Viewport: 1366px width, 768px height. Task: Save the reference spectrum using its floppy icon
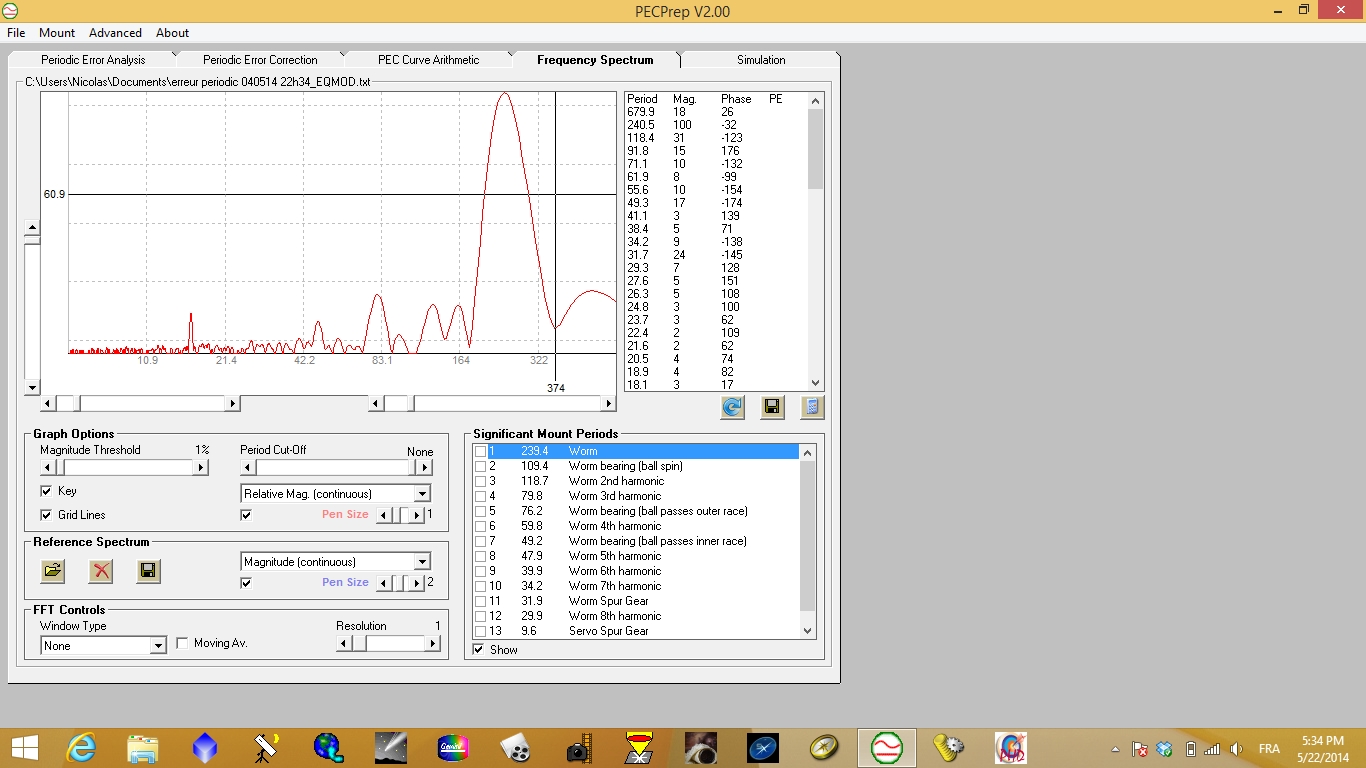click(x=149, y=571)
